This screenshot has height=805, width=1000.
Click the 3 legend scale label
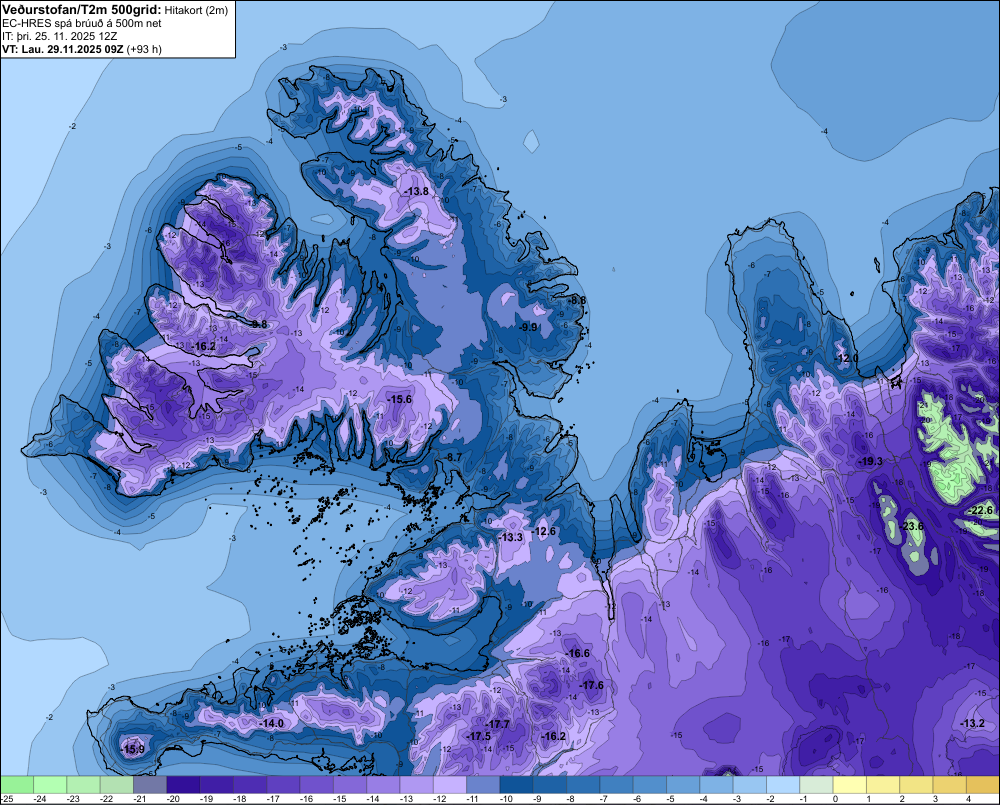tap(935, 799)
